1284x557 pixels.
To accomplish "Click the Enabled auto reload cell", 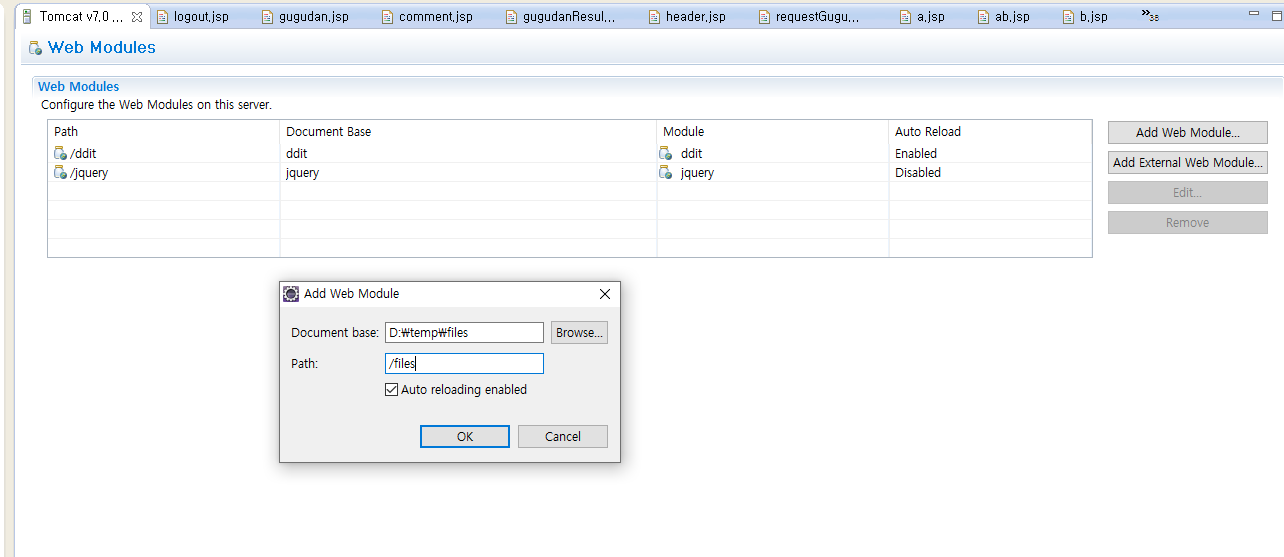I will (x=990, y=153).
